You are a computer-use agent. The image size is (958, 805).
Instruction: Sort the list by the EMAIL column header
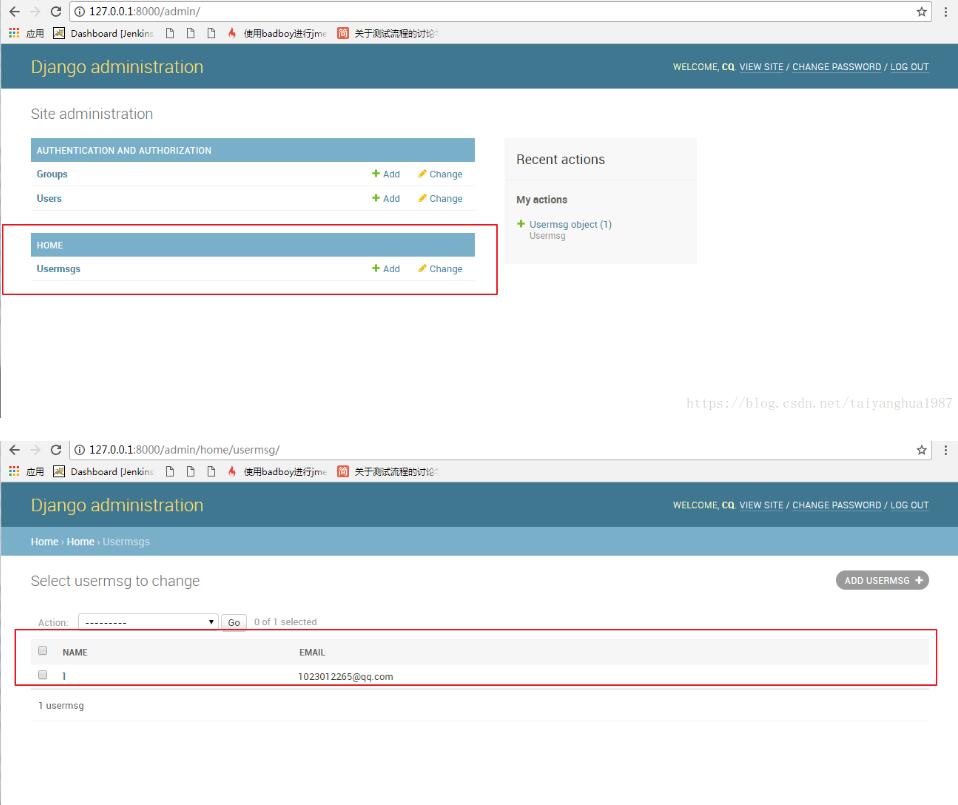point(312,653)
